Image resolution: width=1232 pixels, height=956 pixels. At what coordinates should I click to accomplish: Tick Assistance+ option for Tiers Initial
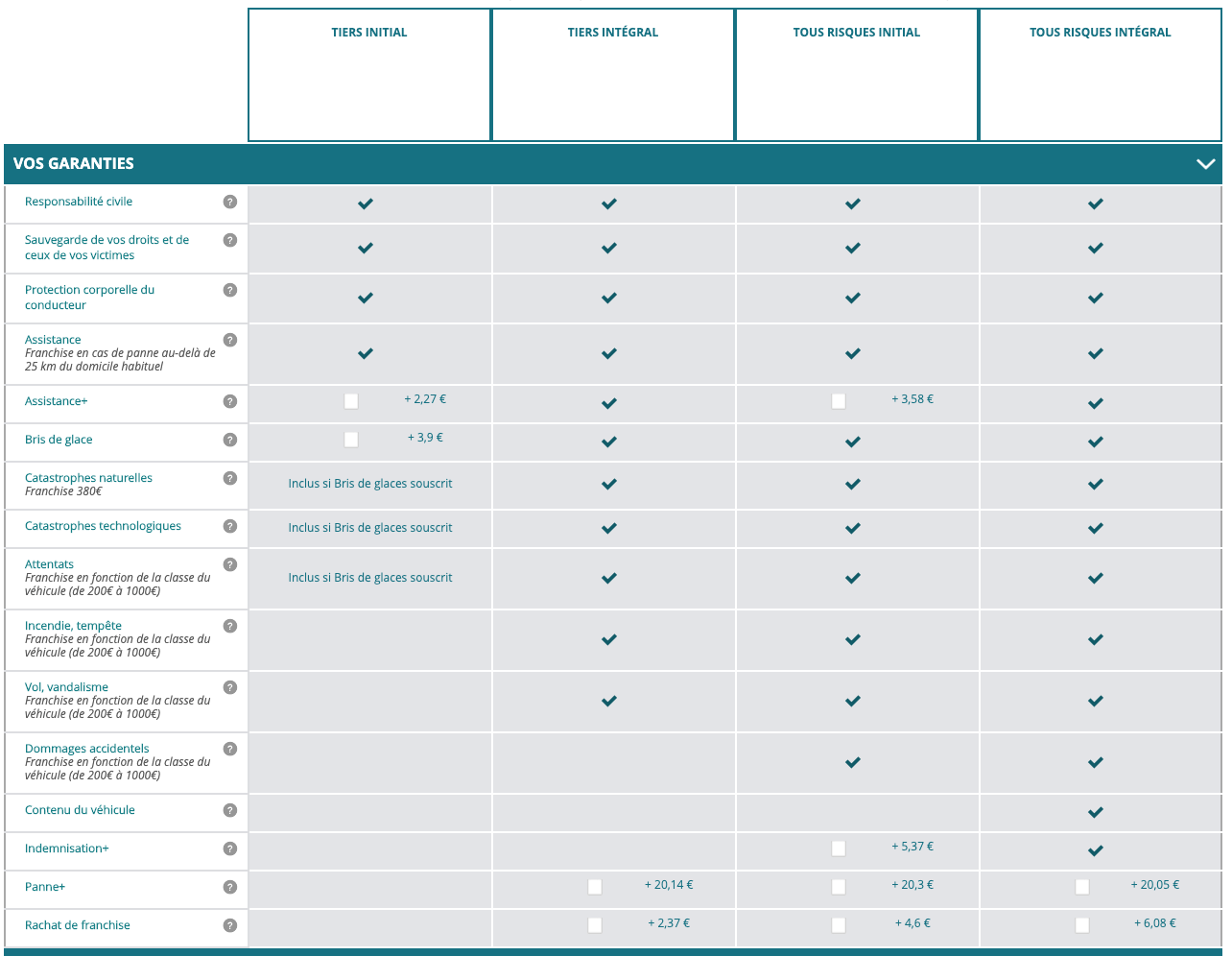click(351, 401)
